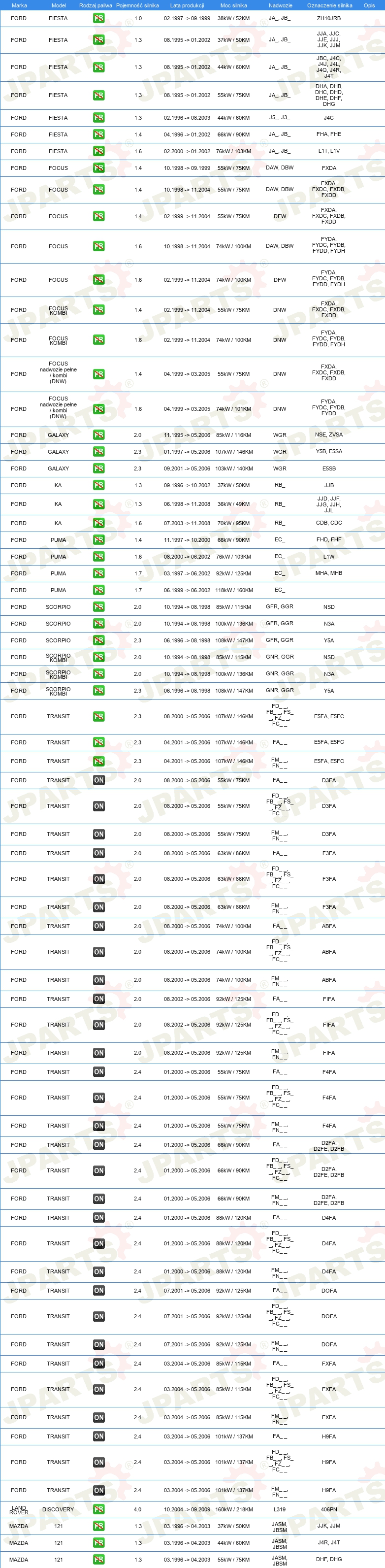Select the petrol icon in the KA JJB row
The image size is (385, 1568).
98,485
